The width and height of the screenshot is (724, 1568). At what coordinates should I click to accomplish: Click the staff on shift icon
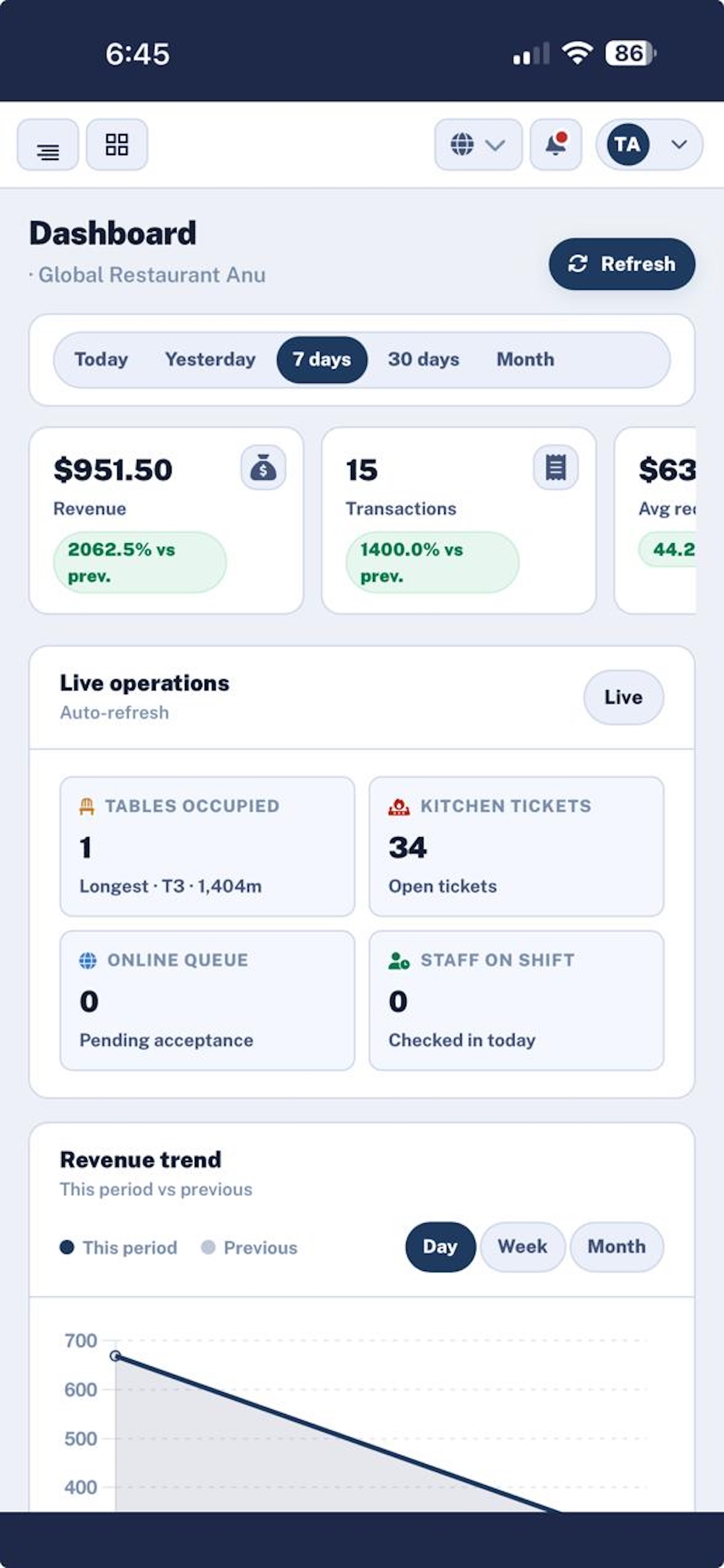(399, 961)
